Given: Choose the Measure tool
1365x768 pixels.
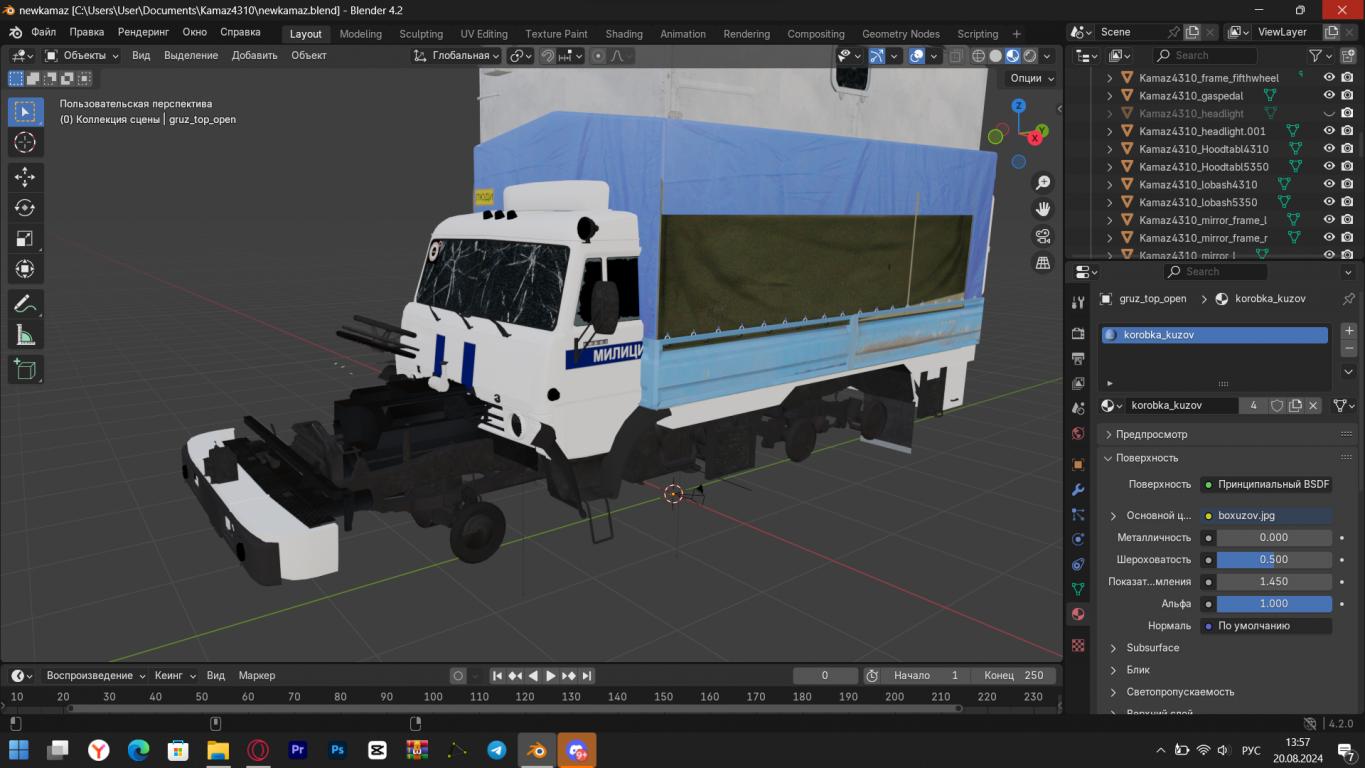Looking at the screenshot, I should tap(25, 335).
